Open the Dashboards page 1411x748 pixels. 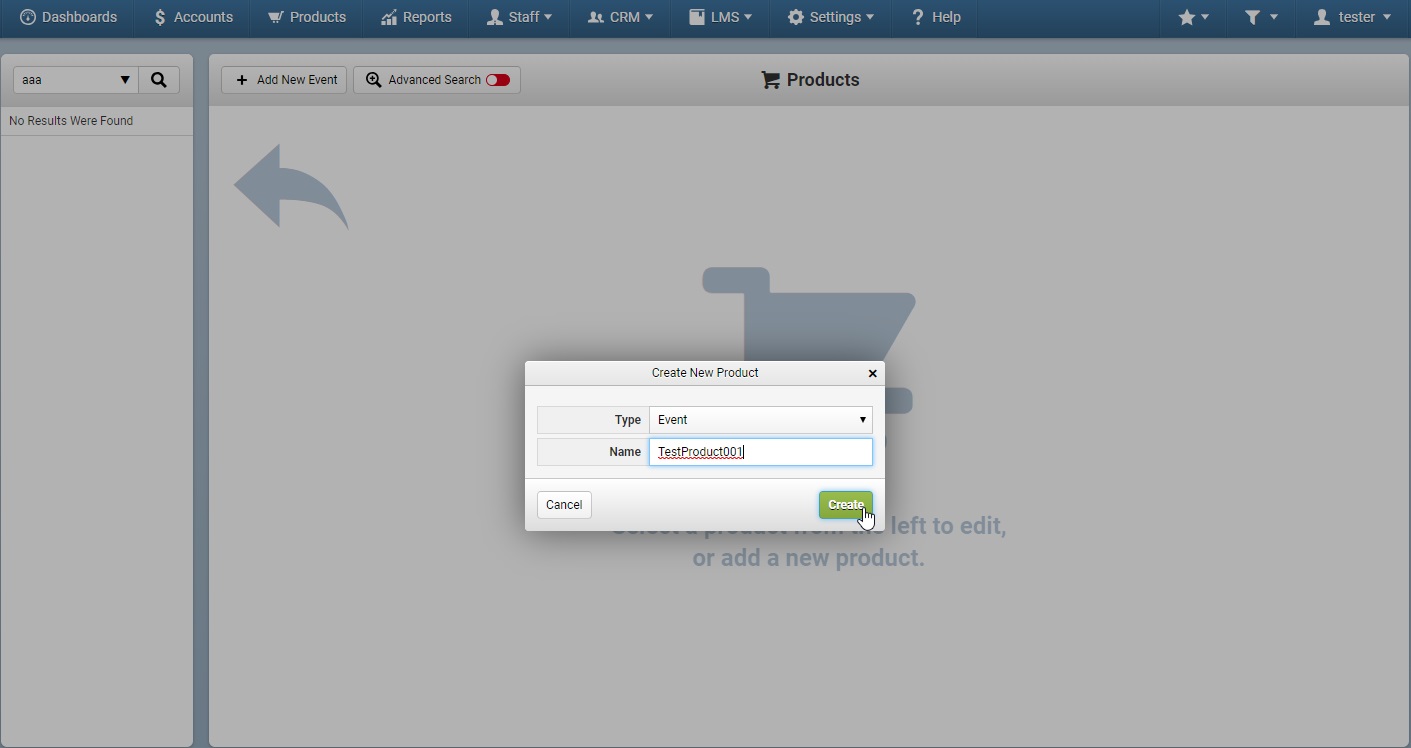[x=68, y=17]
